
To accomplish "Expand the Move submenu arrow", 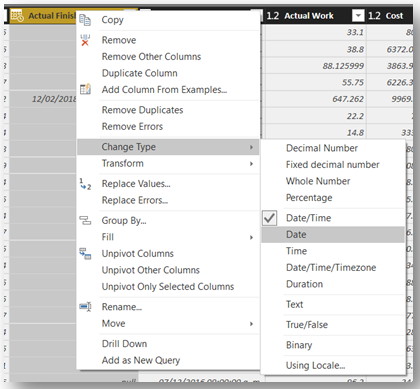I will coord(251,324).
